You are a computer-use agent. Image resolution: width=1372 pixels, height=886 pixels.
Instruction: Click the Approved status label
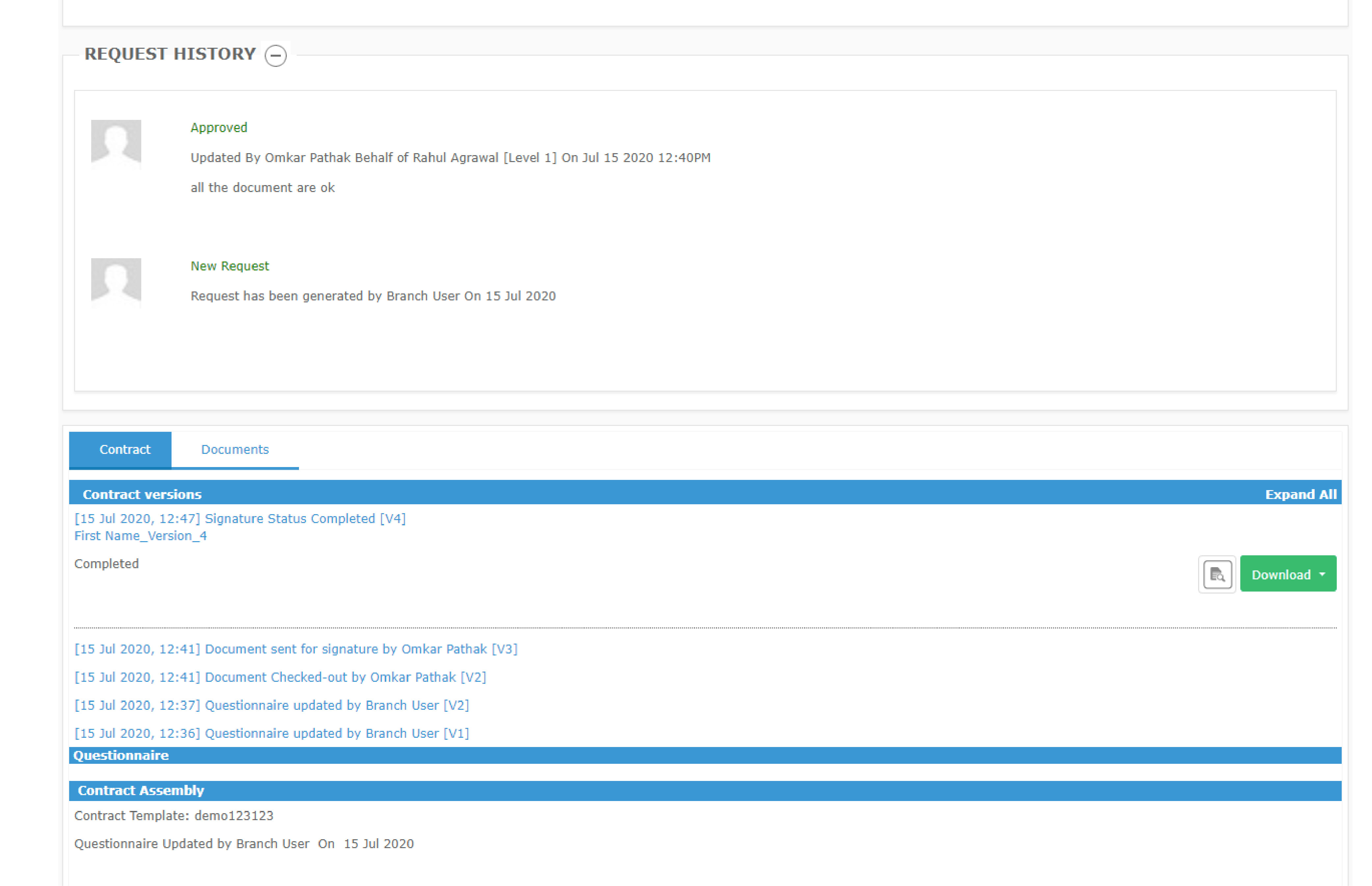click(219, 128)
